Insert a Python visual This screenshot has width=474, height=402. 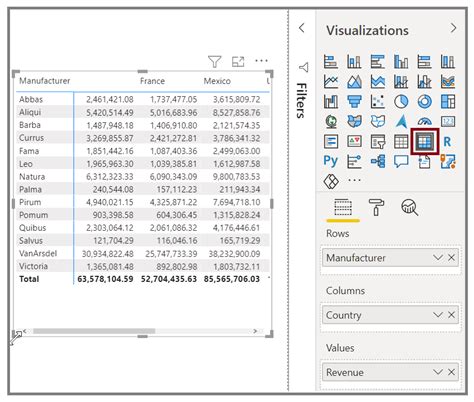tap(331, 161)
